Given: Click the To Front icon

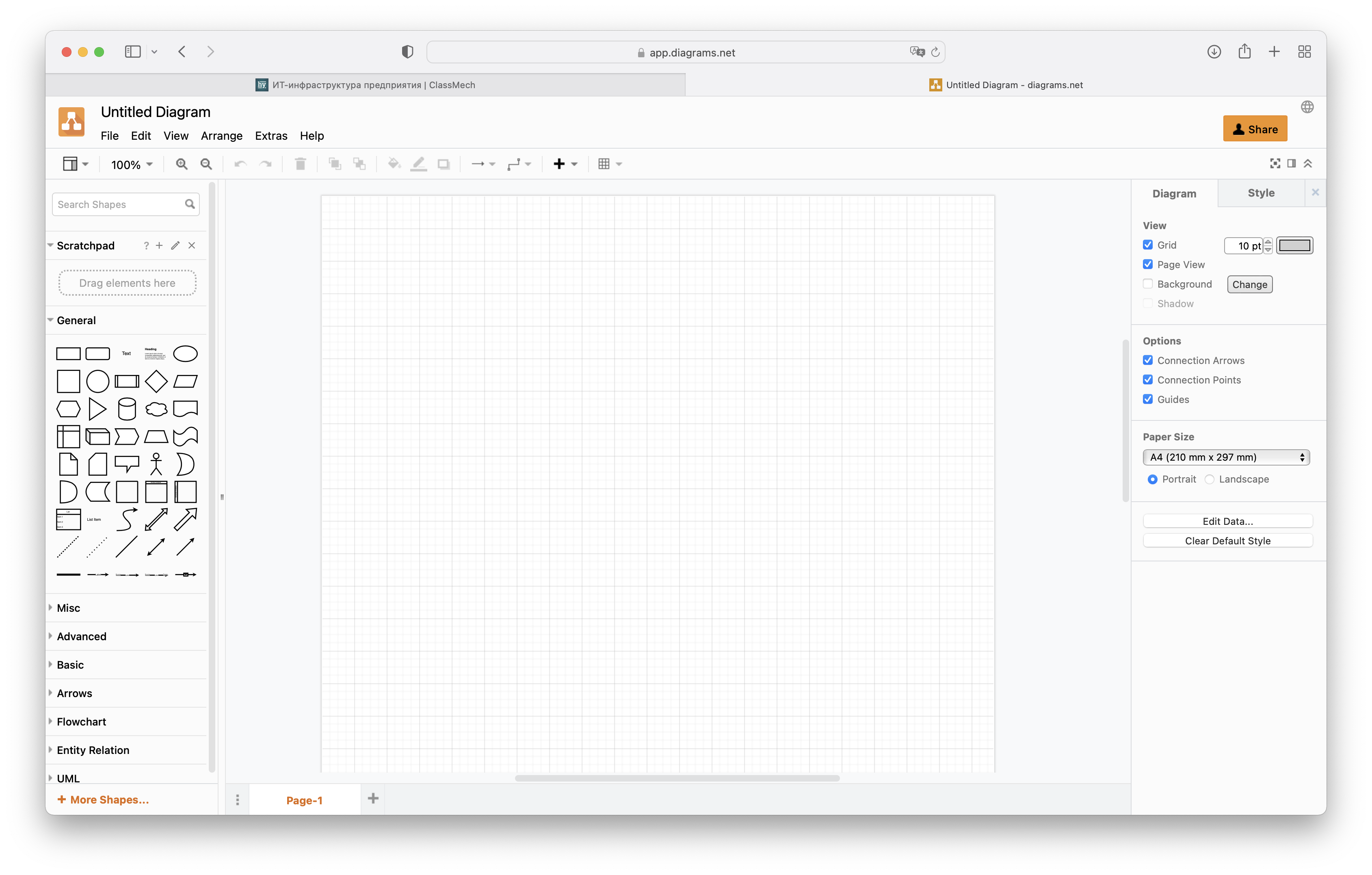Looking at the screenshot, I should coord(335,164).
